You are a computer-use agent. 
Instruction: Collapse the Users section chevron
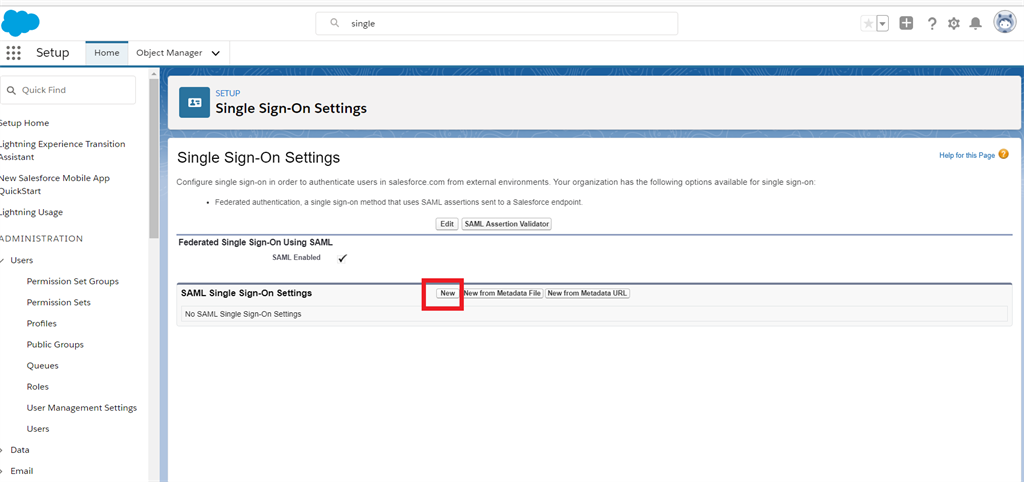tap(3, 260)
